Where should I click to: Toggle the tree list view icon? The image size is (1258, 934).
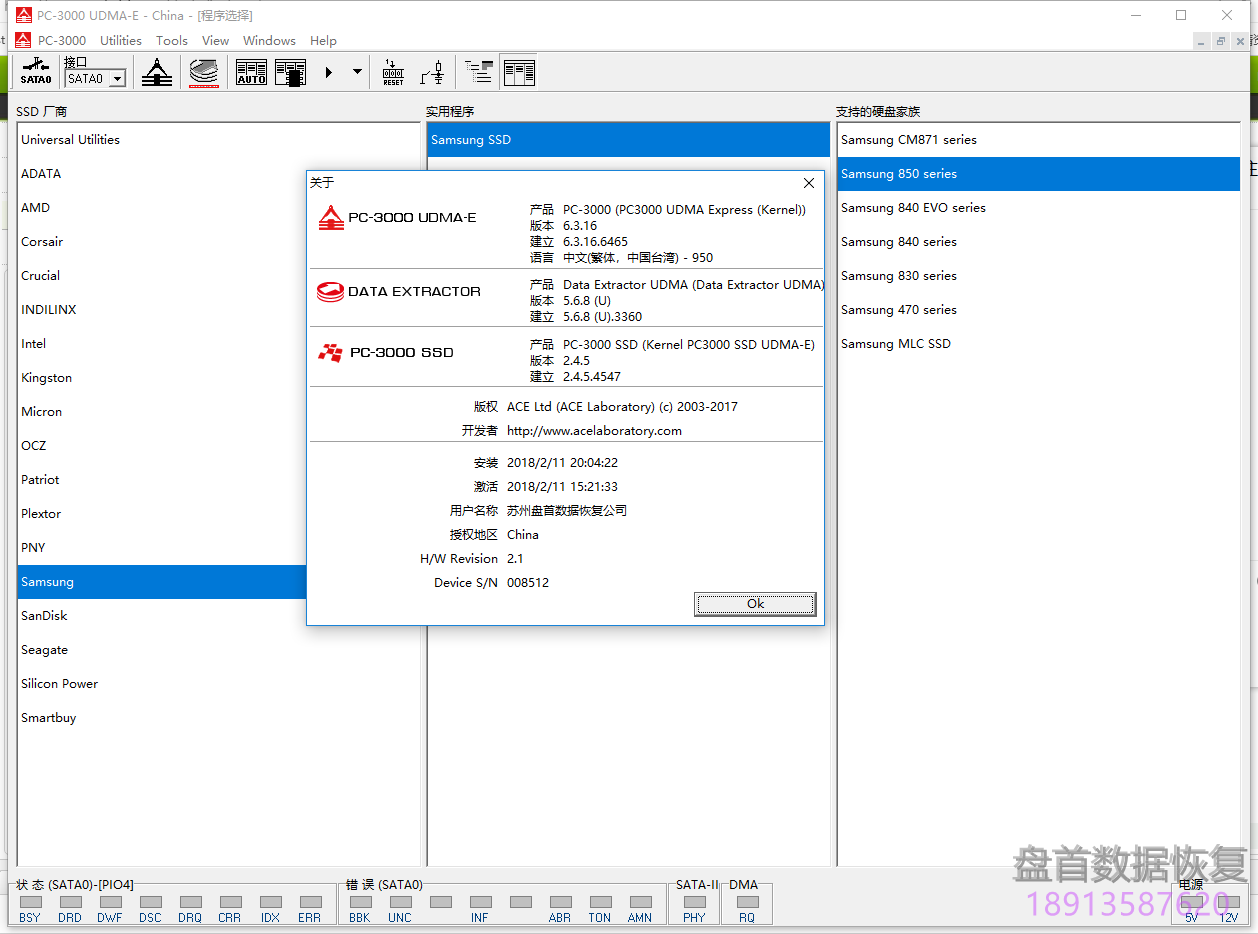click(x=480, y=72)
